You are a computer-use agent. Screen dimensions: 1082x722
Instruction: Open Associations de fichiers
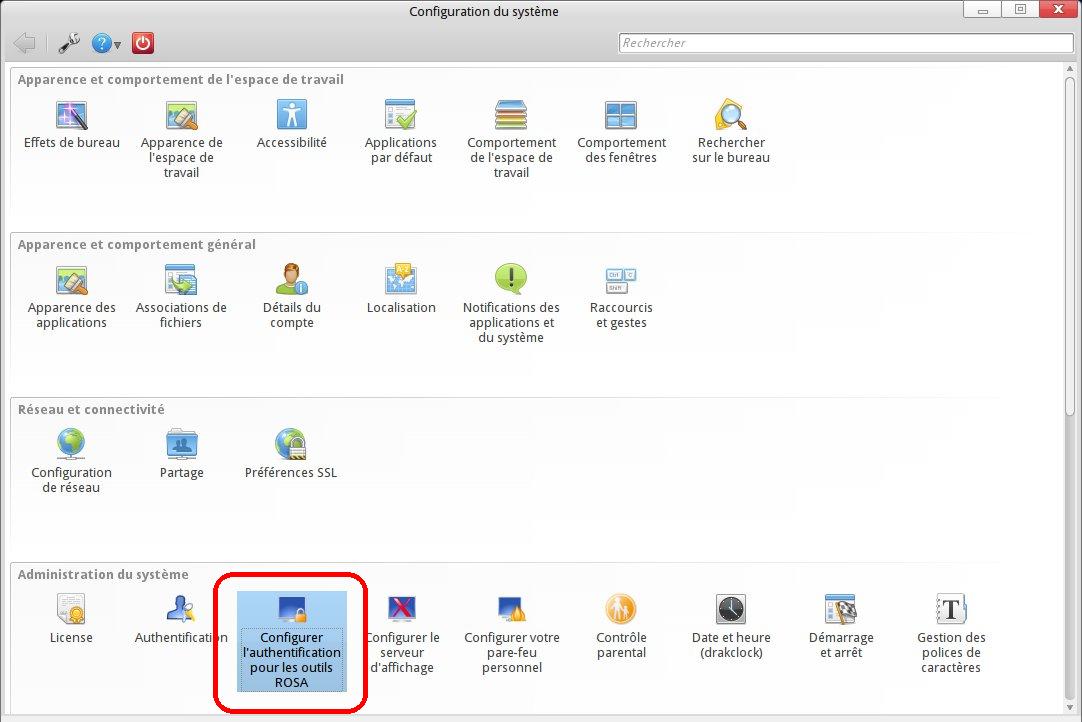181,297
